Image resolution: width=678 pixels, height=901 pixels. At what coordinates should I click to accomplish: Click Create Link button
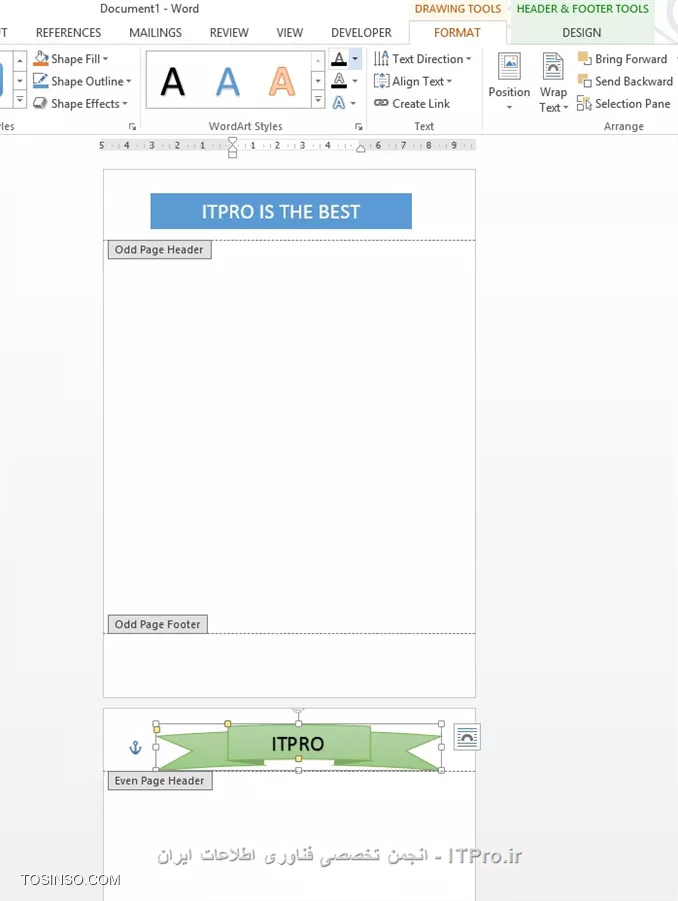click(412, 103)
